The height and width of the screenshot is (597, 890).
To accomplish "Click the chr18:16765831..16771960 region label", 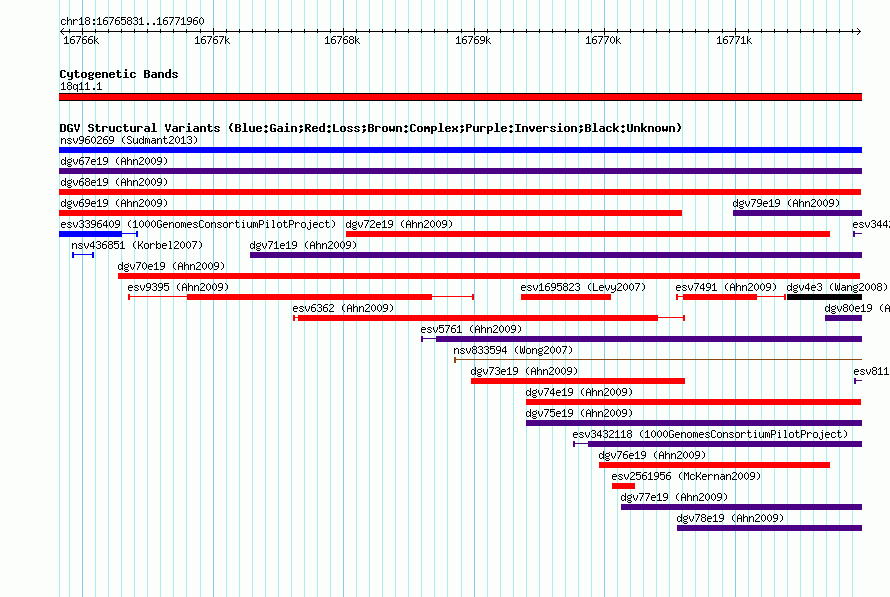I will 132,21.
